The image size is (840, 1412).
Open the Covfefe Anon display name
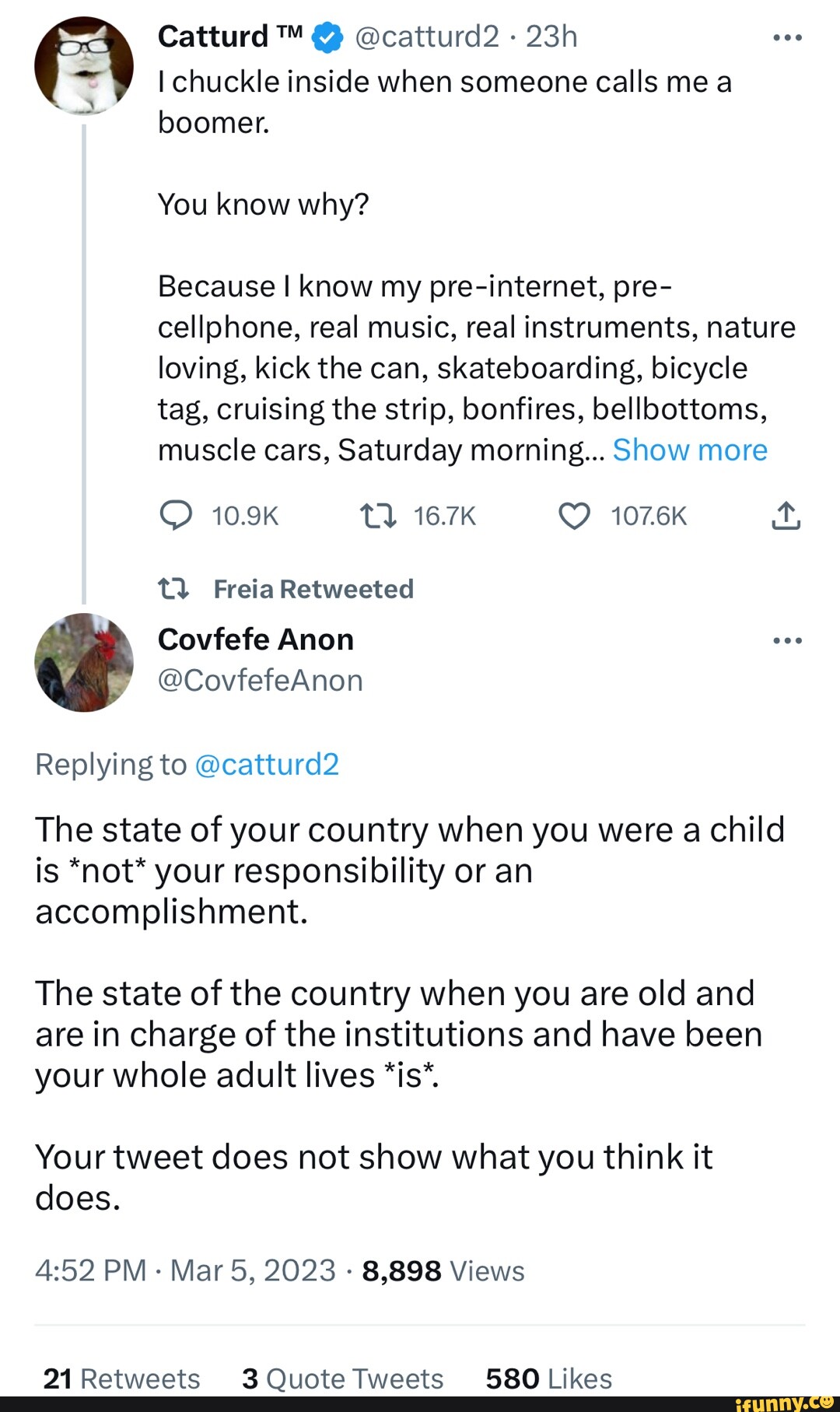pyautogui.click(x=255, y=639)
